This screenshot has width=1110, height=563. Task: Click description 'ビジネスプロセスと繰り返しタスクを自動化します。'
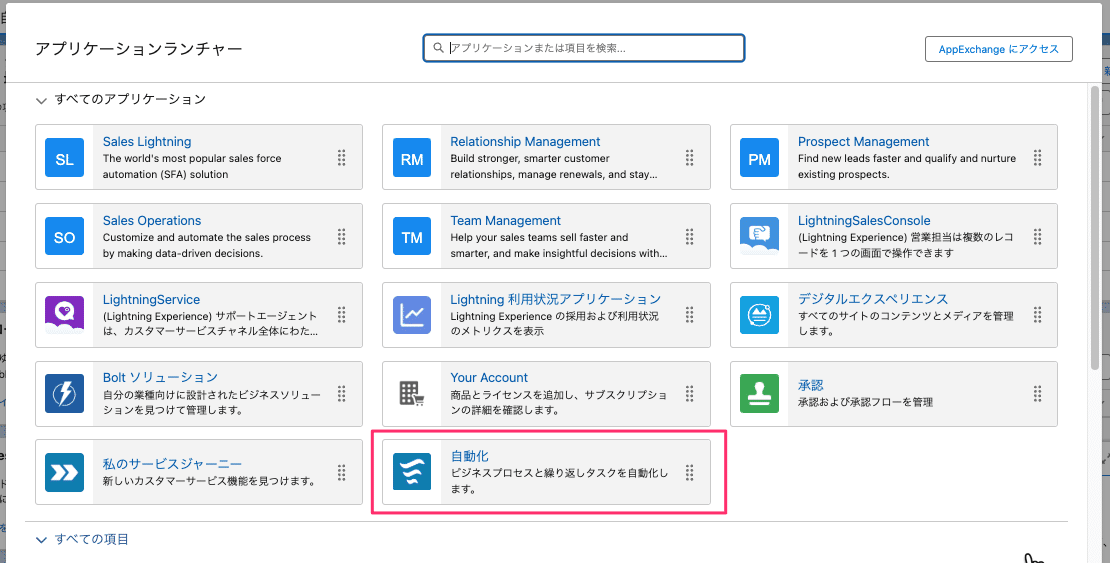point(559,481)
